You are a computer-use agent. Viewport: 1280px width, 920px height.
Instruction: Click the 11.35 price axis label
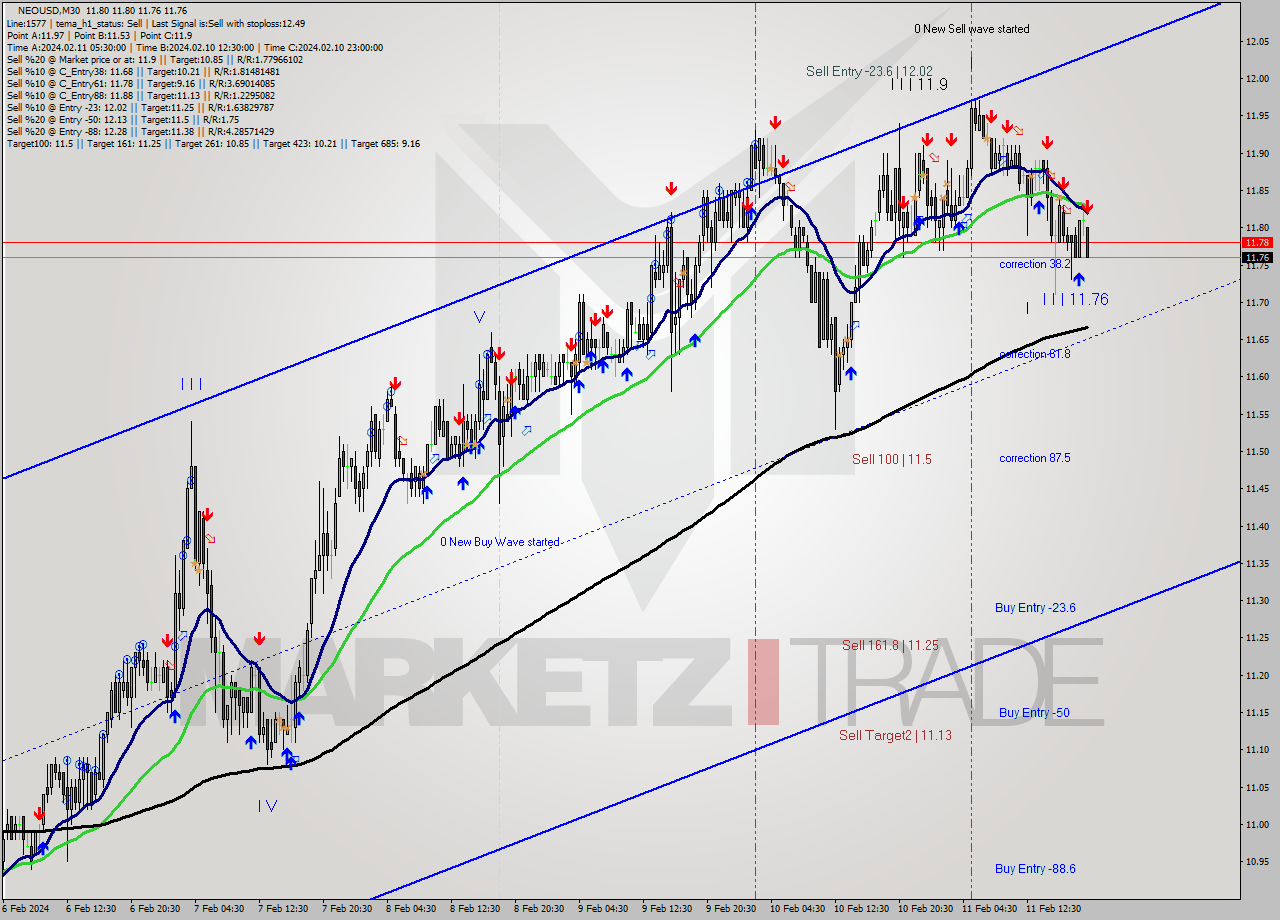[x=1257, y=564]
